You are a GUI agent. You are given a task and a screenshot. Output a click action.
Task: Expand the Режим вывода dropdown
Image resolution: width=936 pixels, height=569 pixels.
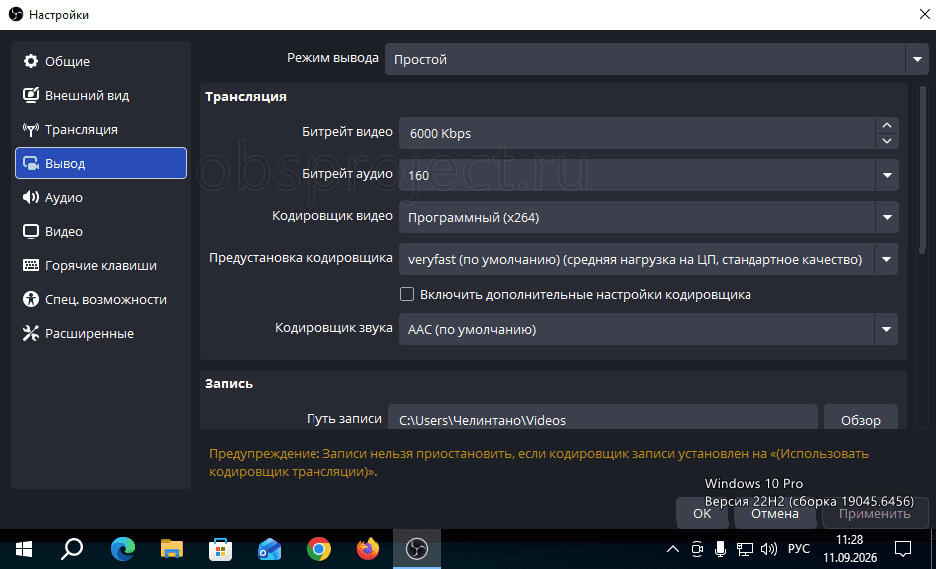point(657,59)
